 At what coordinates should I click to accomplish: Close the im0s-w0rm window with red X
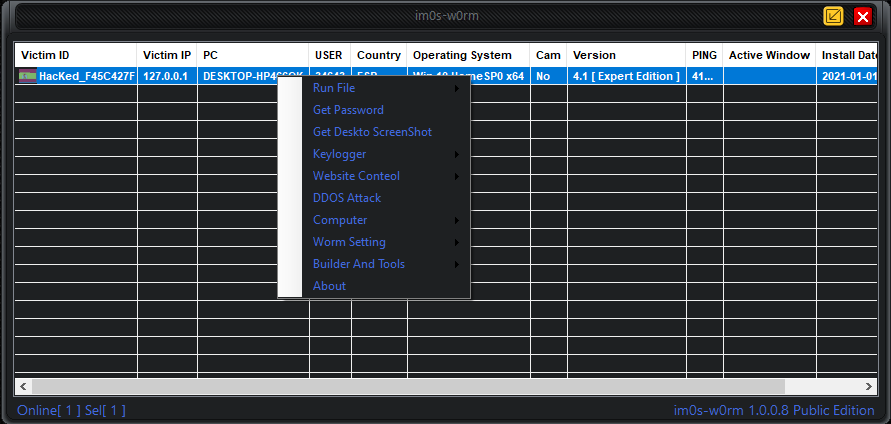tap(863, 16)
